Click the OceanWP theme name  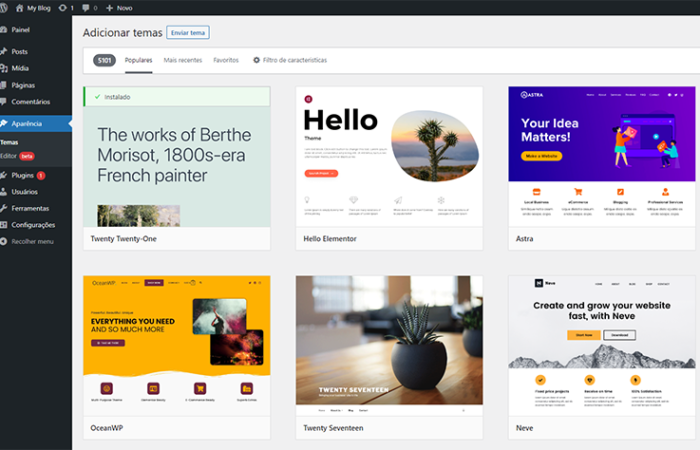107,428
